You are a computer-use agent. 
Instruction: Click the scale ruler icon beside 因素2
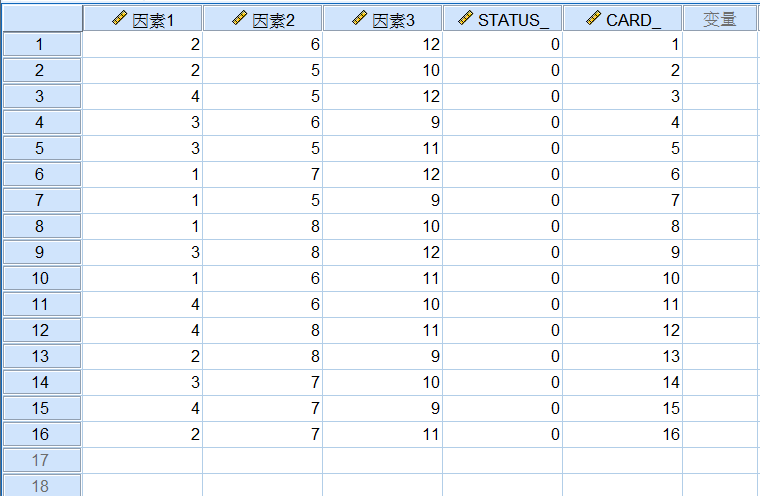pyautogui.click(x=239, y=18)
